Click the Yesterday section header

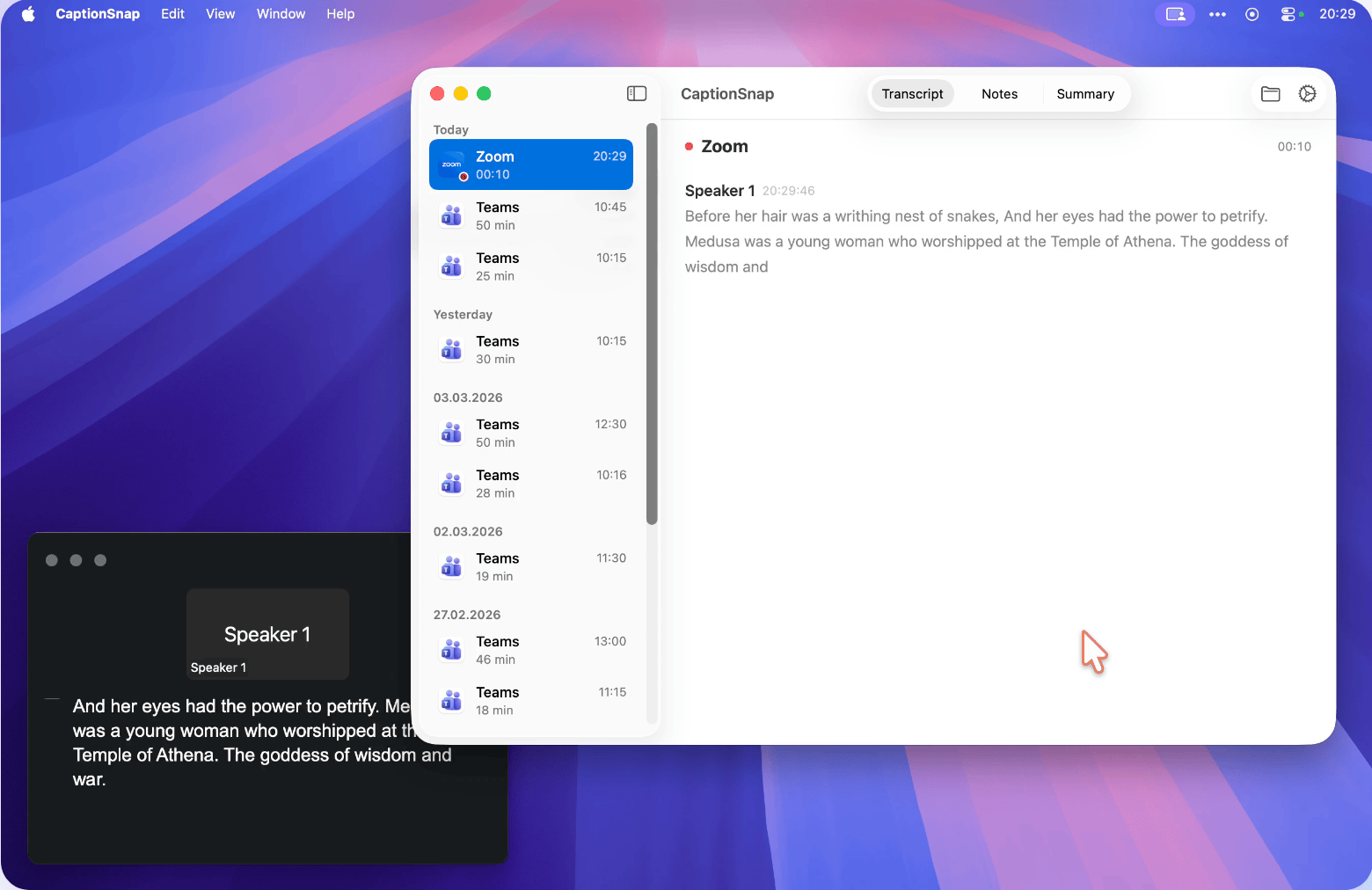463,314
